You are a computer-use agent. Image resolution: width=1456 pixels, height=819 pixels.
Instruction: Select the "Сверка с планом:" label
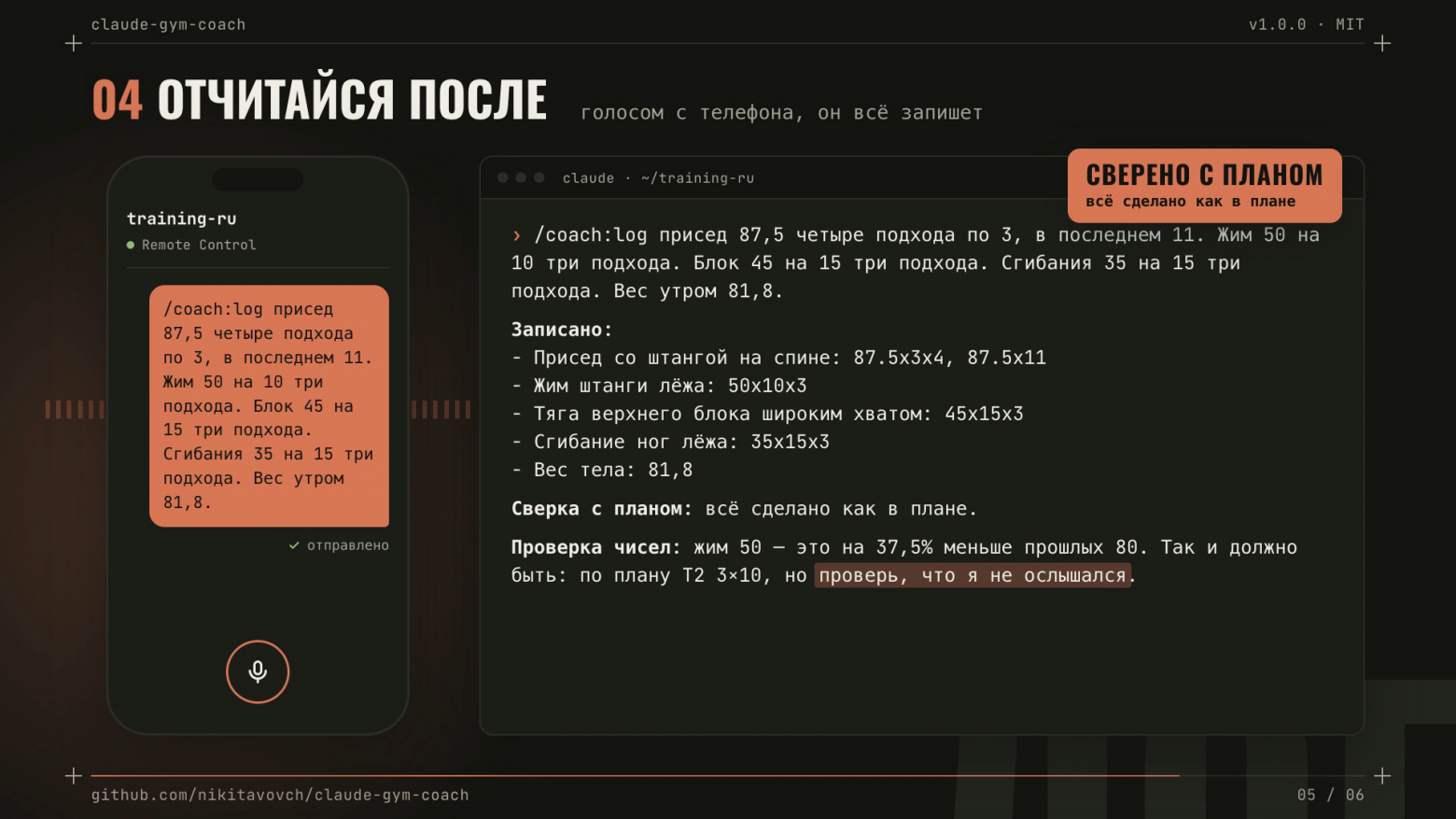click(x=601, y=509)
